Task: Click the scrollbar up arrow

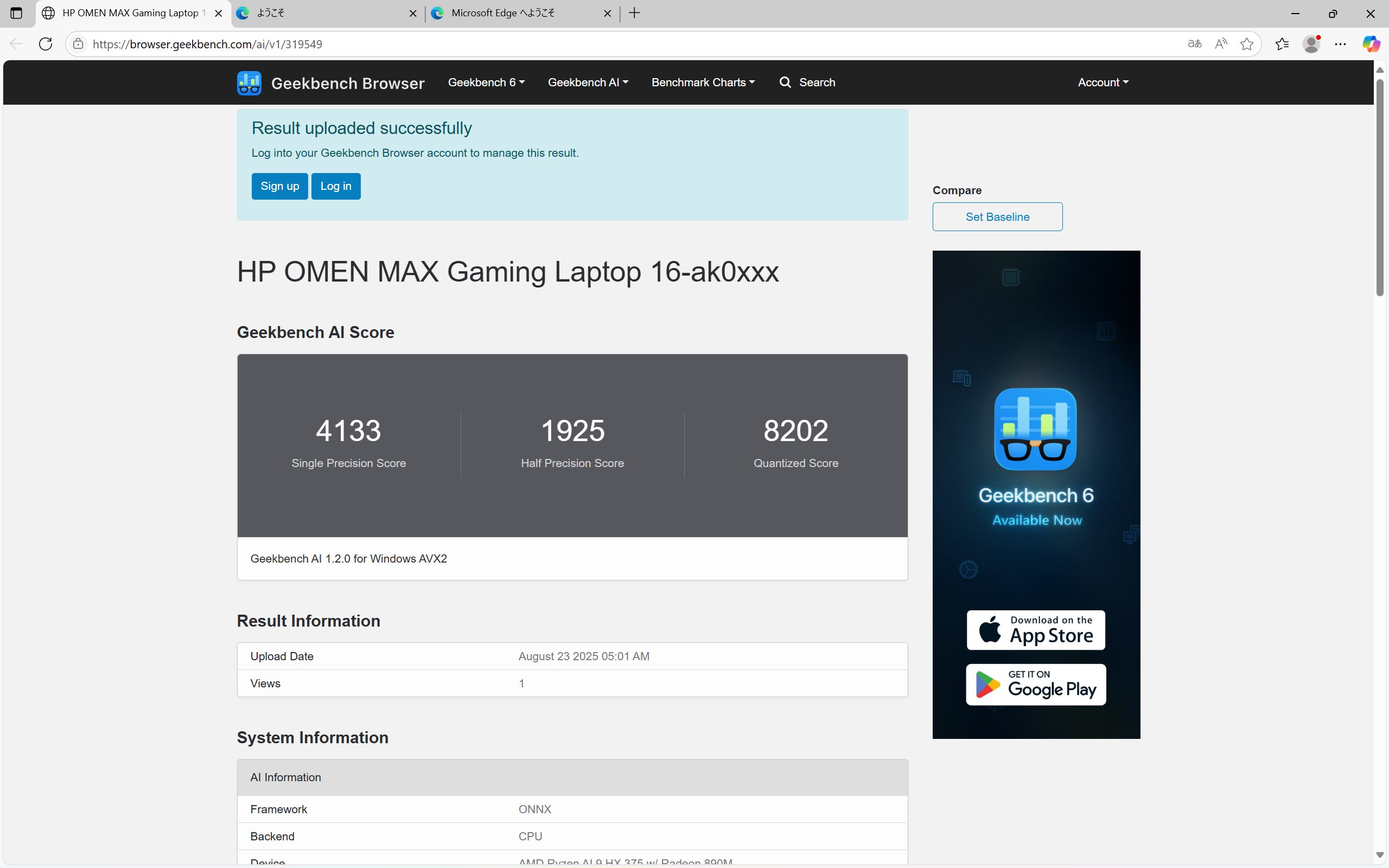Action: pyautogui.click(x=1380, y=70)
